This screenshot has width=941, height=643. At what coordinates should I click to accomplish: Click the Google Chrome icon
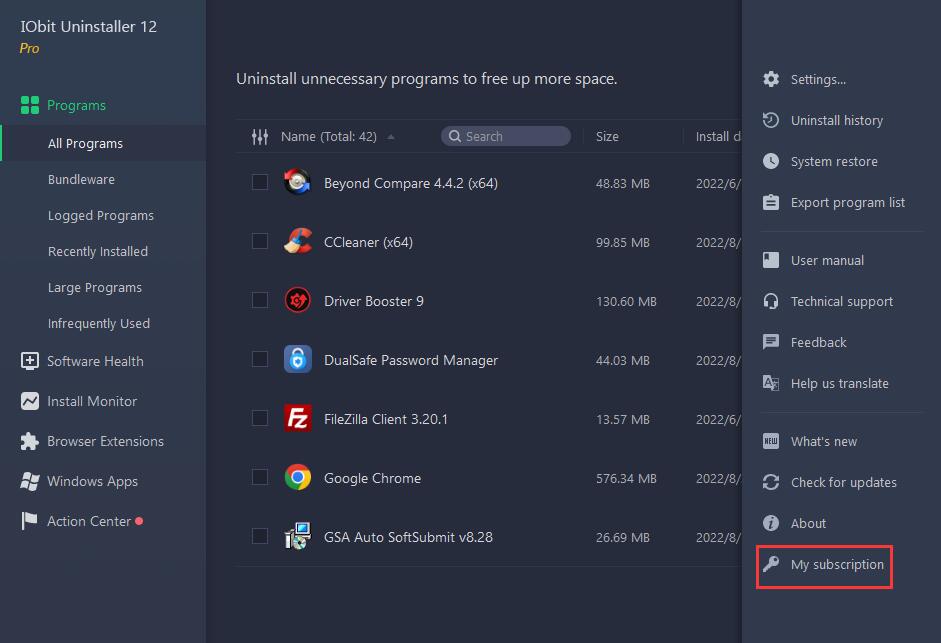tap(298, 477)
